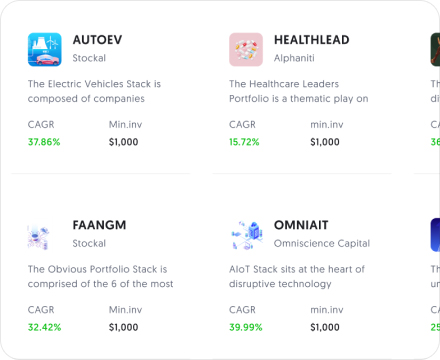The width and height of the screenshot is (440, 360).
Task: Click Stockal under AUTOEV
Action: [x=89, y=58]
